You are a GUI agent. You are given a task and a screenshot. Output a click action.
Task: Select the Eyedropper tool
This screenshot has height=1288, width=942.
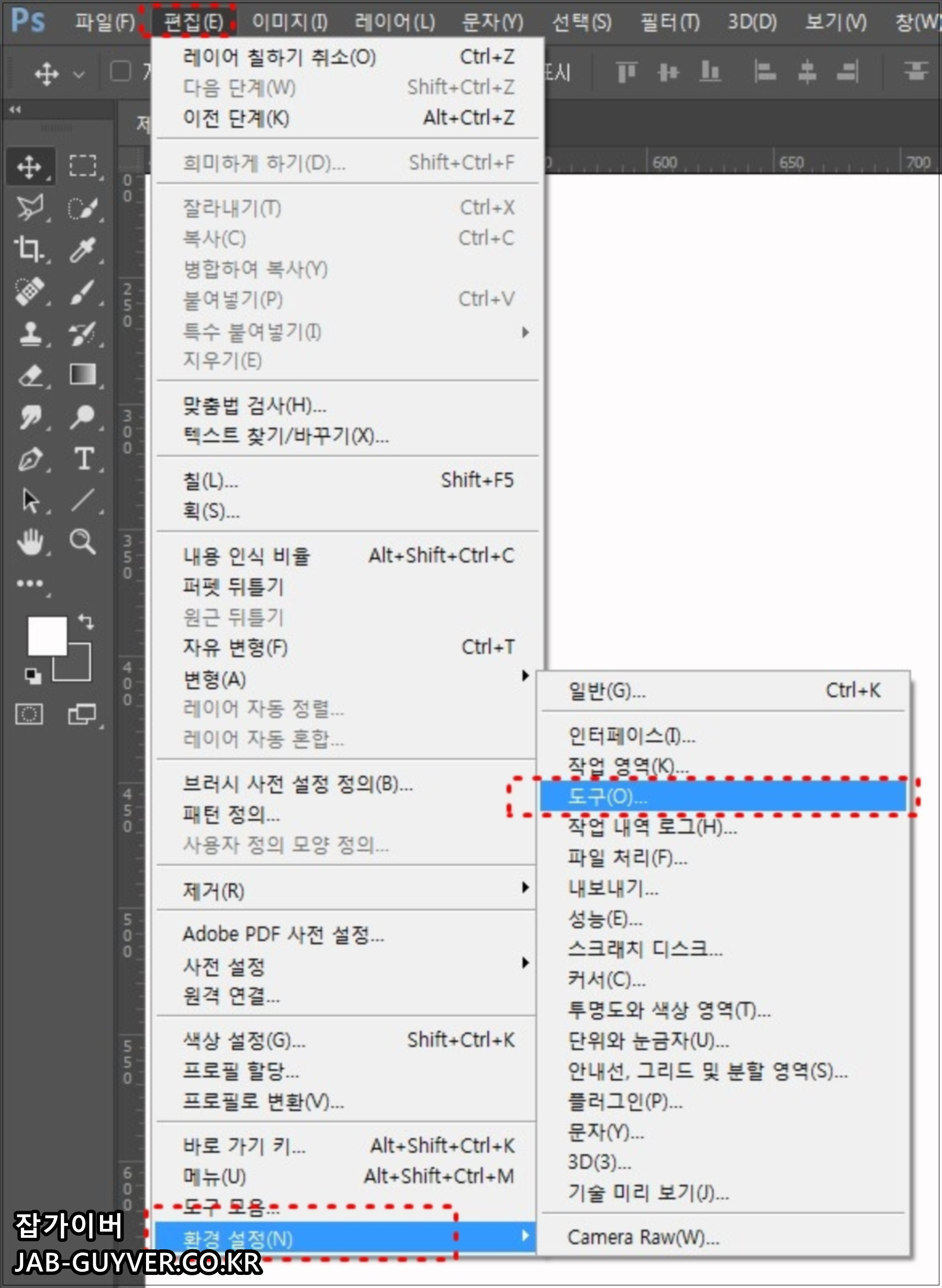tap(83, 250)
